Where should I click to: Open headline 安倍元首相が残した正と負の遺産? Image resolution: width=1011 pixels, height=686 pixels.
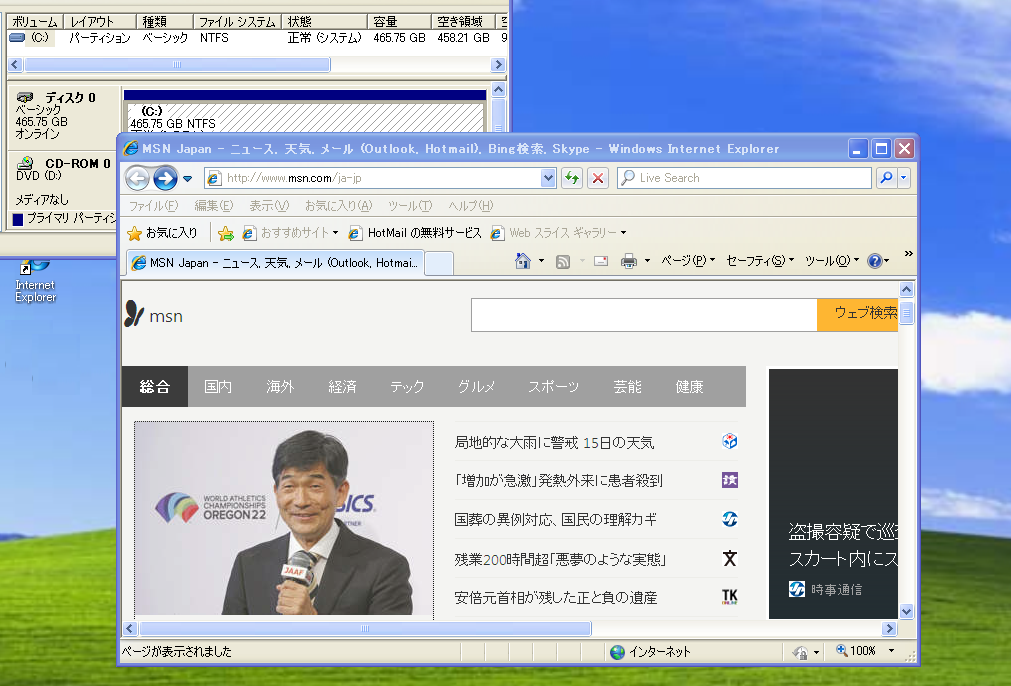tap(556, 597)
